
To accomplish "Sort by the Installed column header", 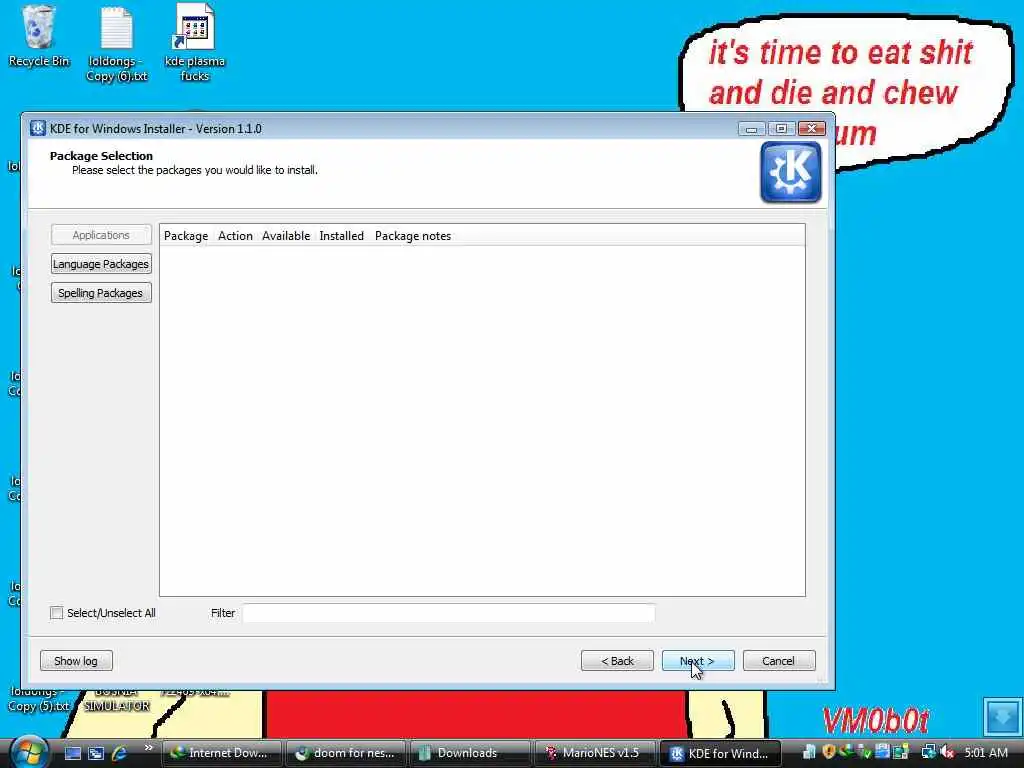I will (x=342, y=236).
